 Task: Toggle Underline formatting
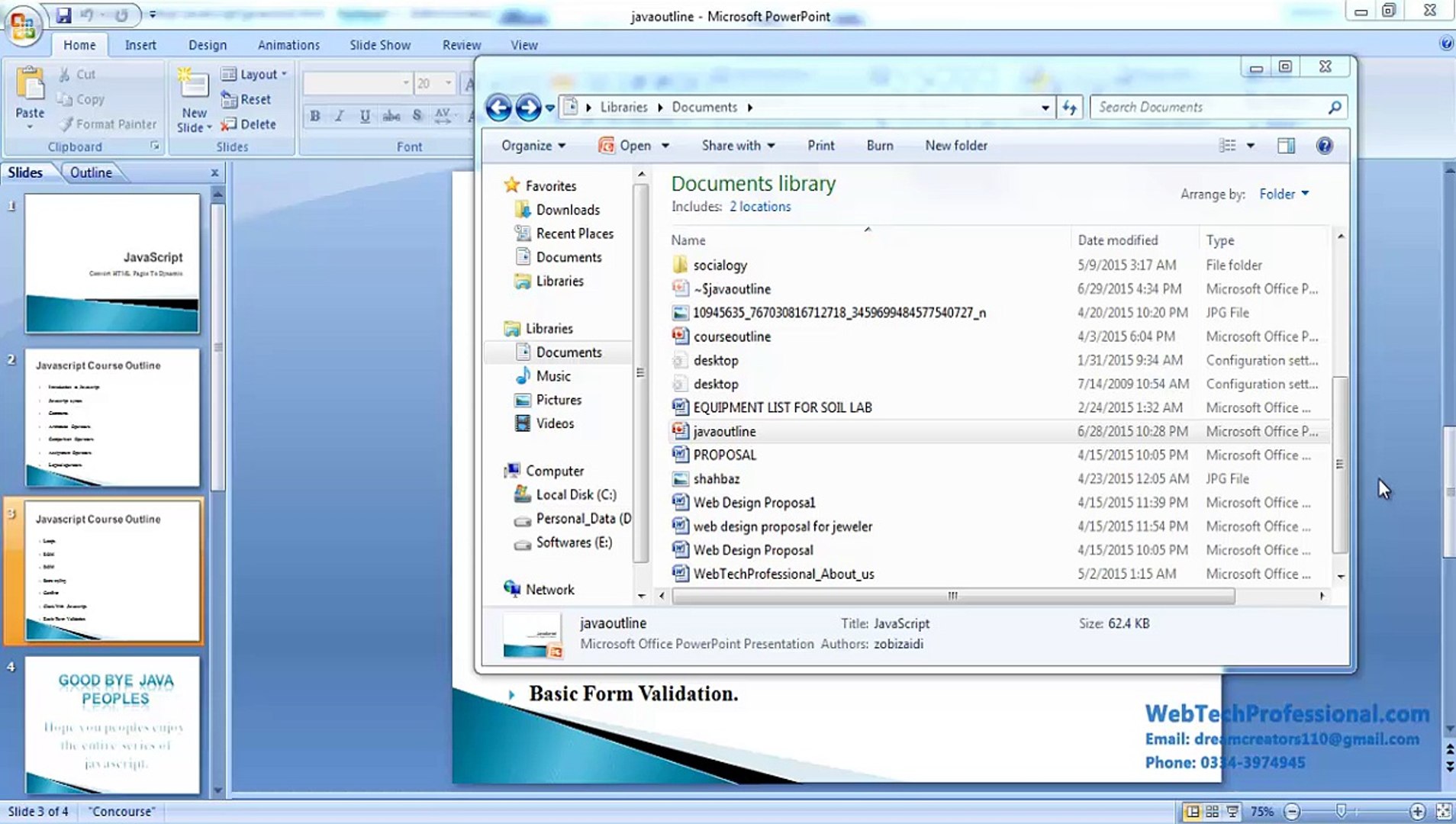[365, 115]
